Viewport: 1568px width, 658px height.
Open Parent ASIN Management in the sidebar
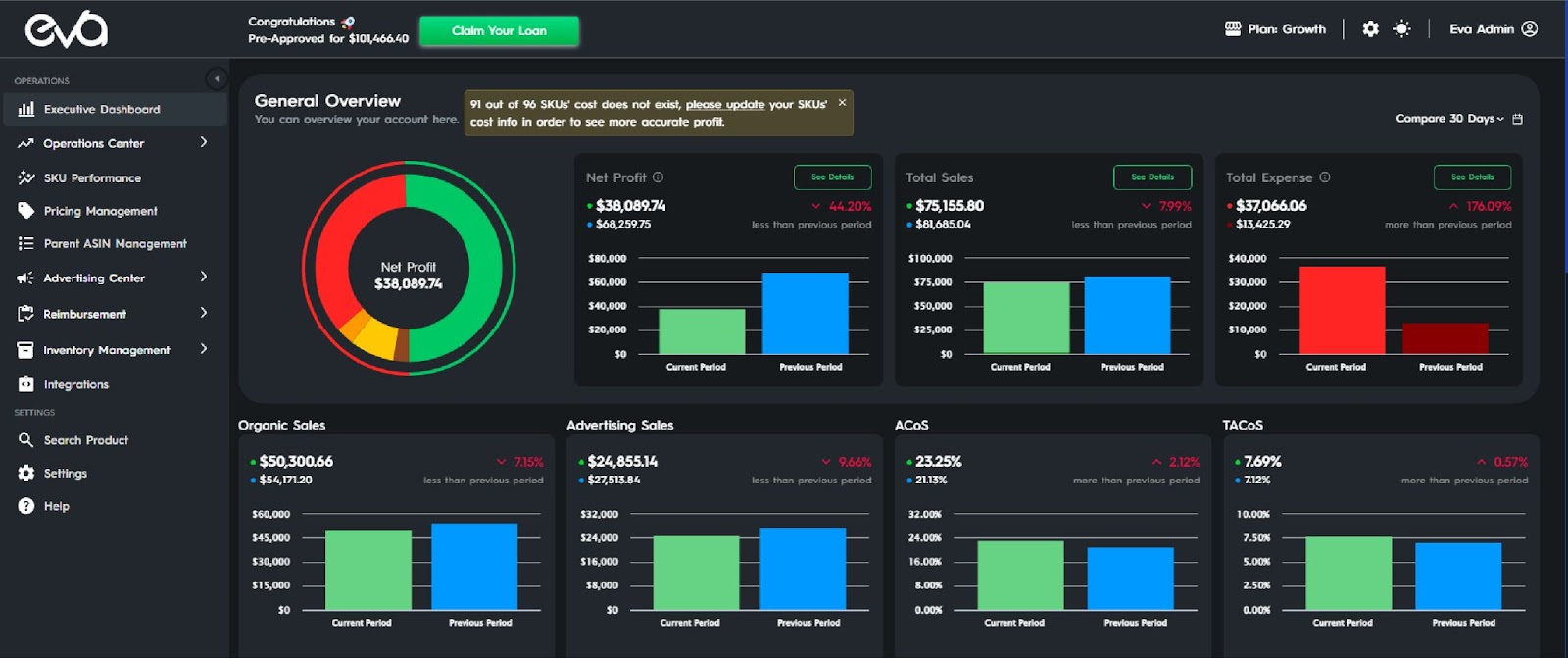coord(115,244)
